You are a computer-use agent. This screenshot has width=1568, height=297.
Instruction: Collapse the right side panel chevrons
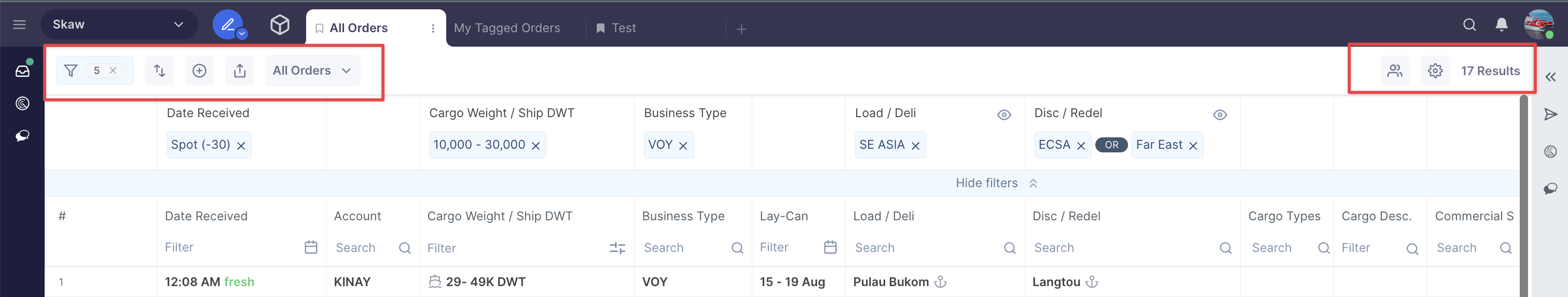[1550, 77]
